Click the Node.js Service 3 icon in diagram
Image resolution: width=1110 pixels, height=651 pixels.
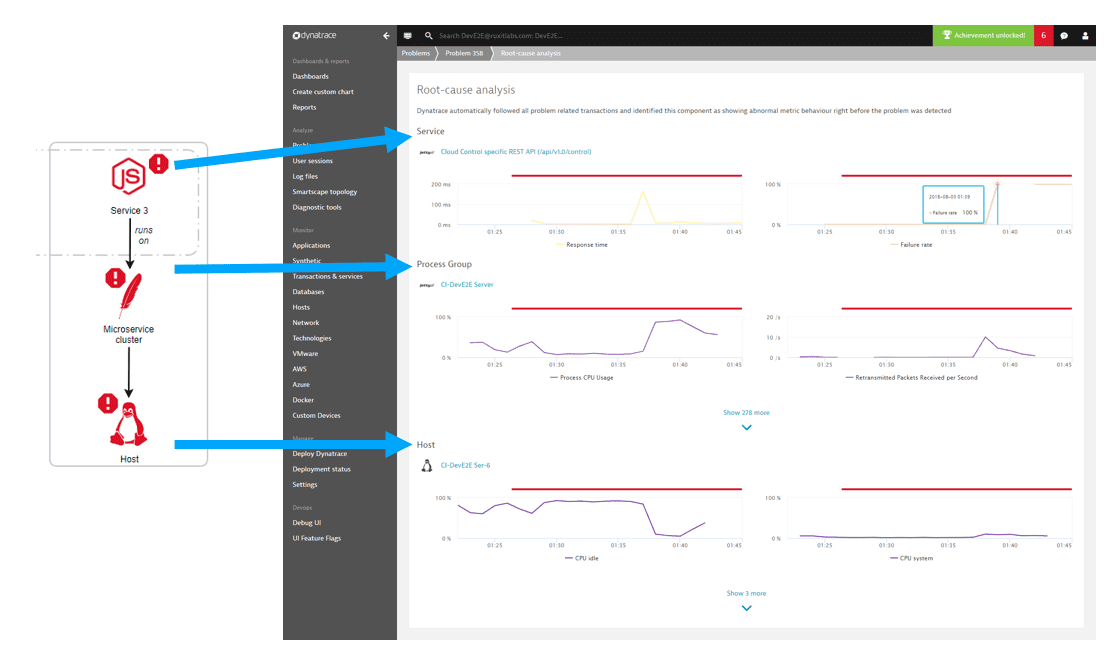coord(128,176)
